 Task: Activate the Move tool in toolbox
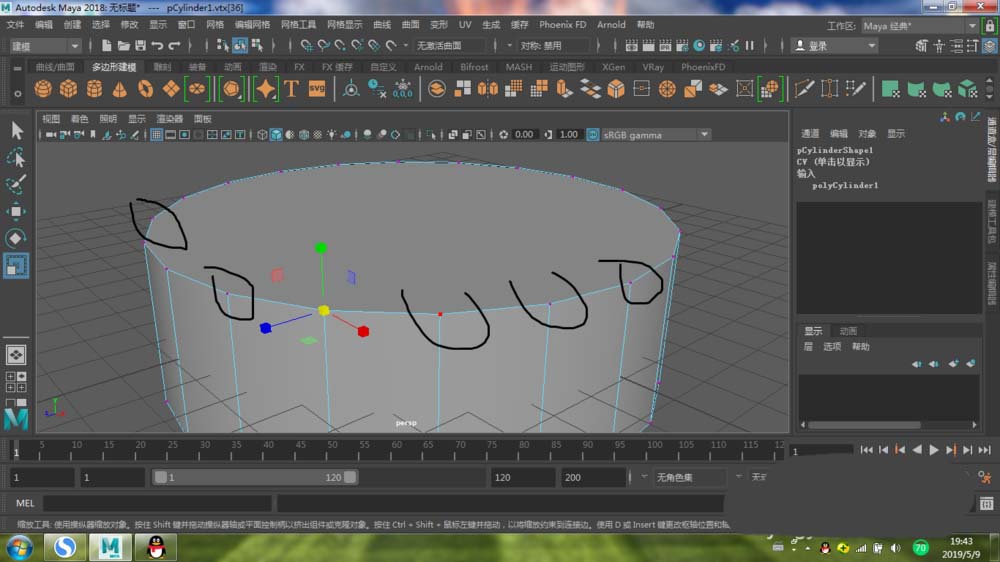[x=17, y=211]
